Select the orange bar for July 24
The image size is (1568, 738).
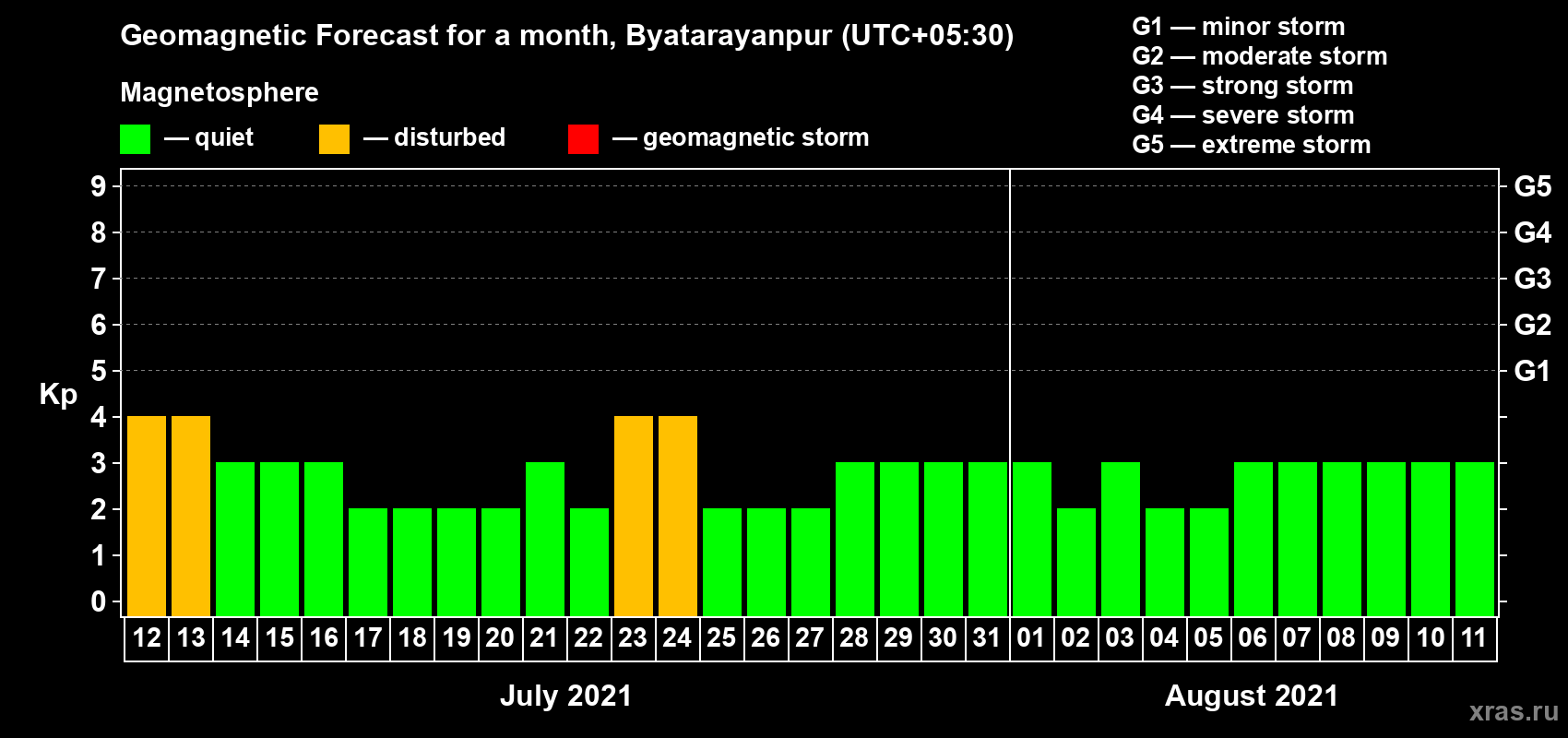(678, 516)
